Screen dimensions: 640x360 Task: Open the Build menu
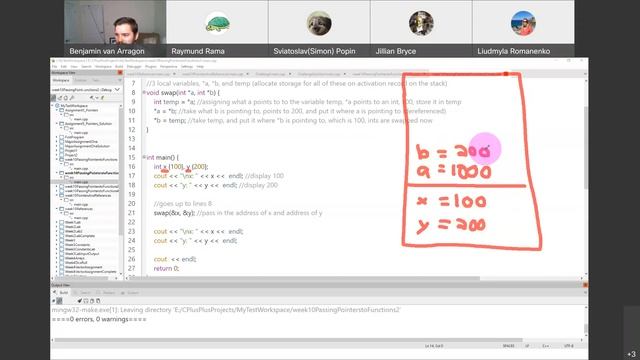[119, 67]
